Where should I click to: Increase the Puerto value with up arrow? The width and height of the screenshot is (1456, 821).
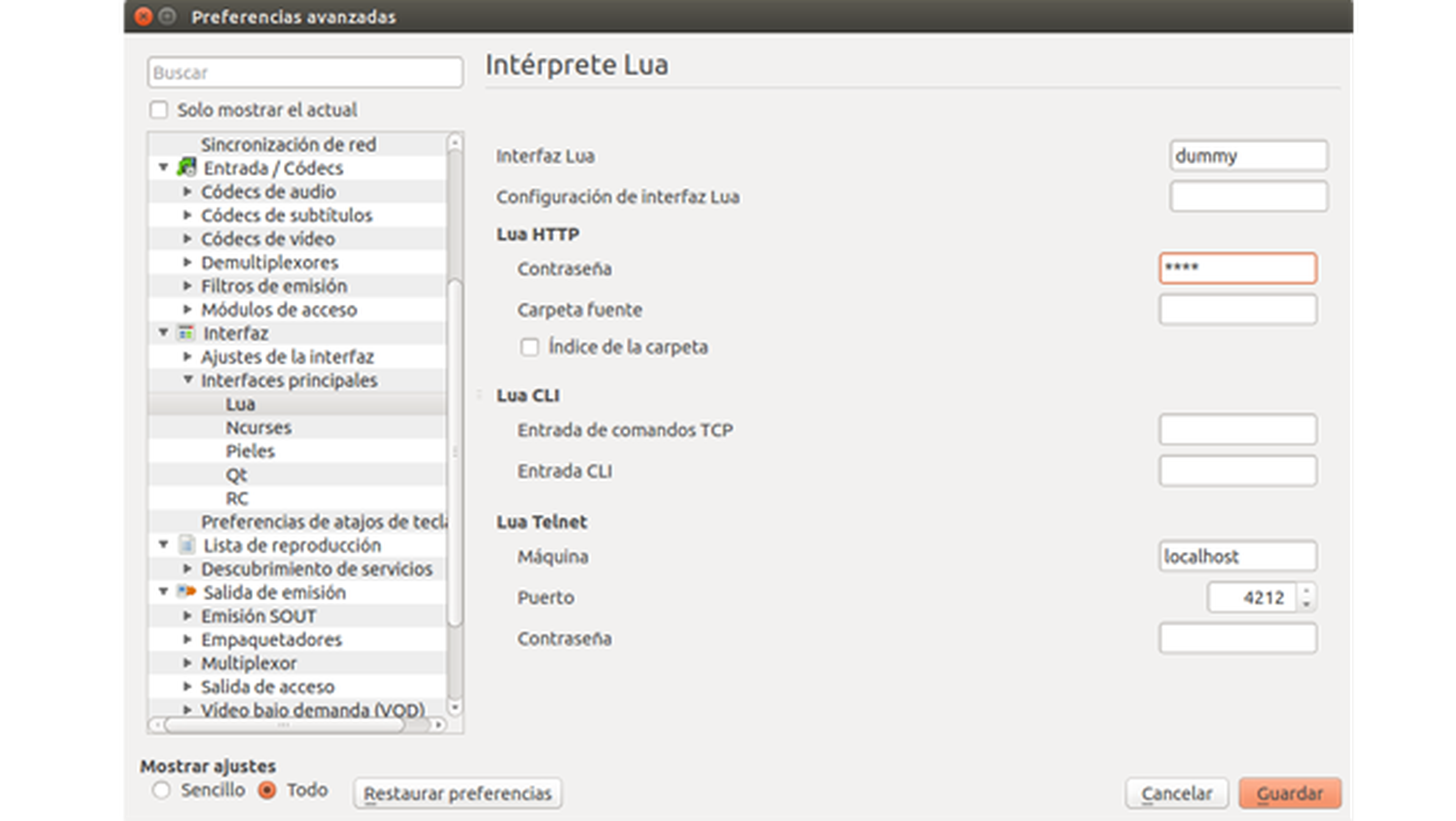(1306, 591)
